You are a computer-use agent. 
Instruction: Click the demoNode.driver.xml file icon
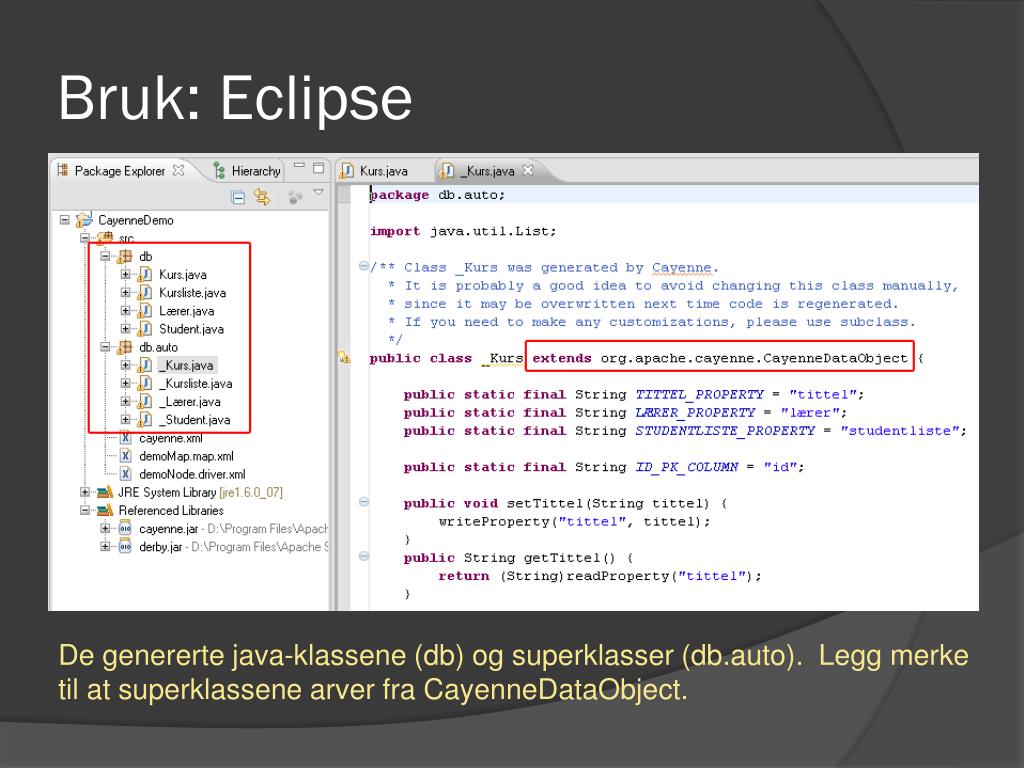click(125, 474)
